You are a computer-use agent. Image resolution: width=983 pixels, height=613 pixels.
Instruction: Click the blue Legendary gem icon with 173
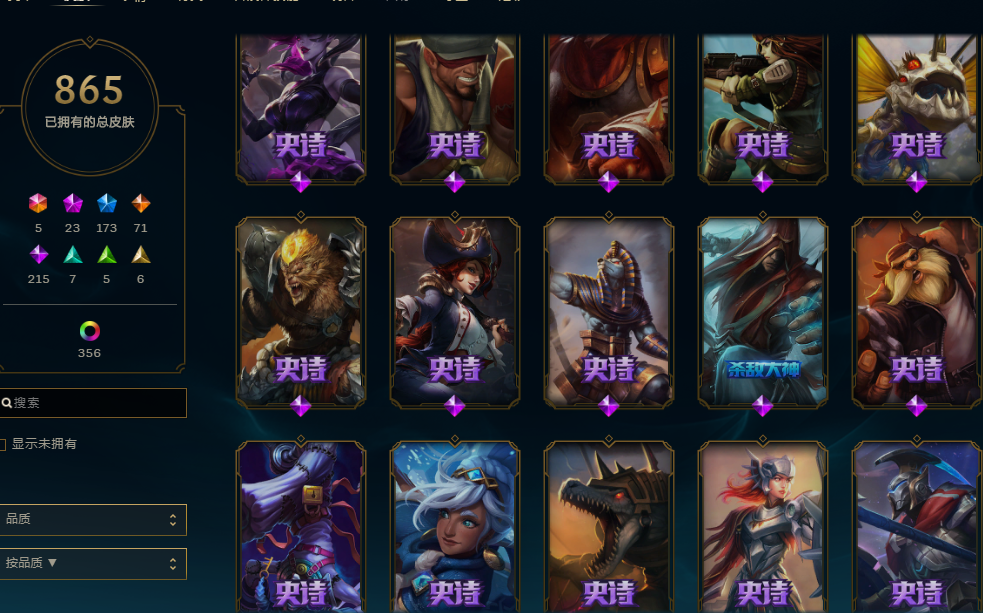tap(107, 203)
